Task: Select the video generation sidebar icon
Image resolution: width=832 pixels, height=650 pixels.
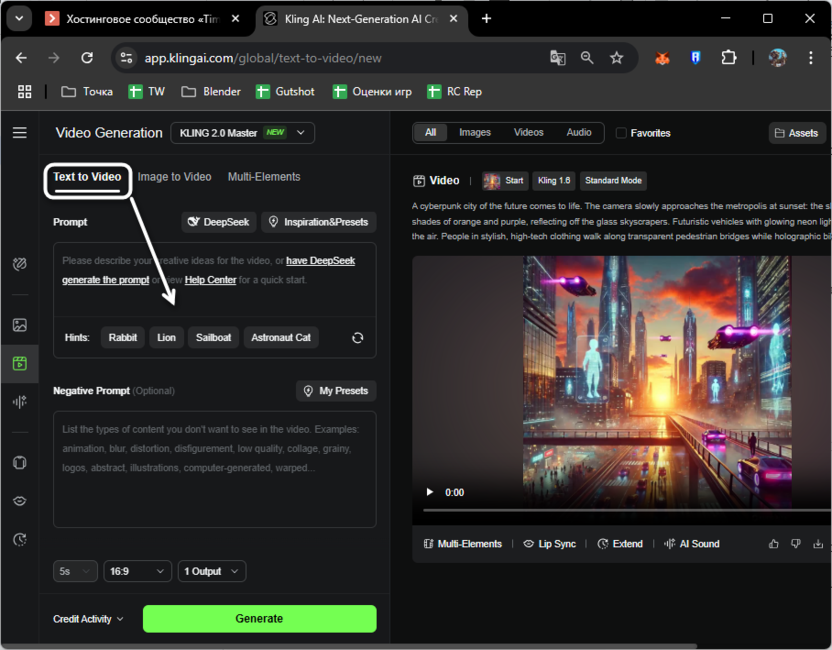Action: click(19, 363)
